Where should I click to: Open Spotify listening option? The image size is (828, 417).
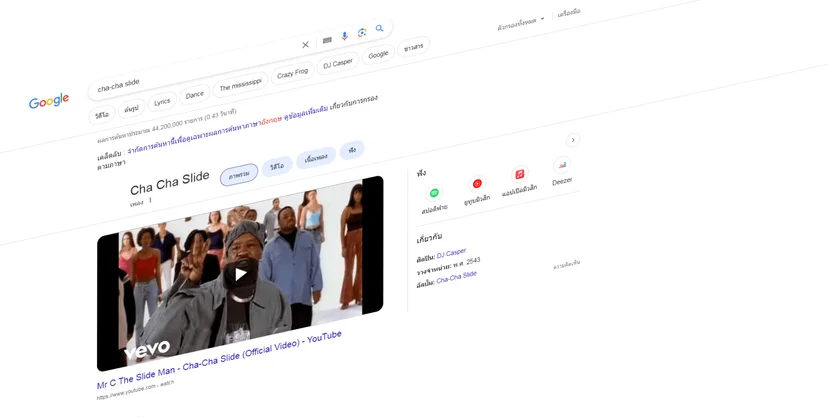[x=434, y=200]
